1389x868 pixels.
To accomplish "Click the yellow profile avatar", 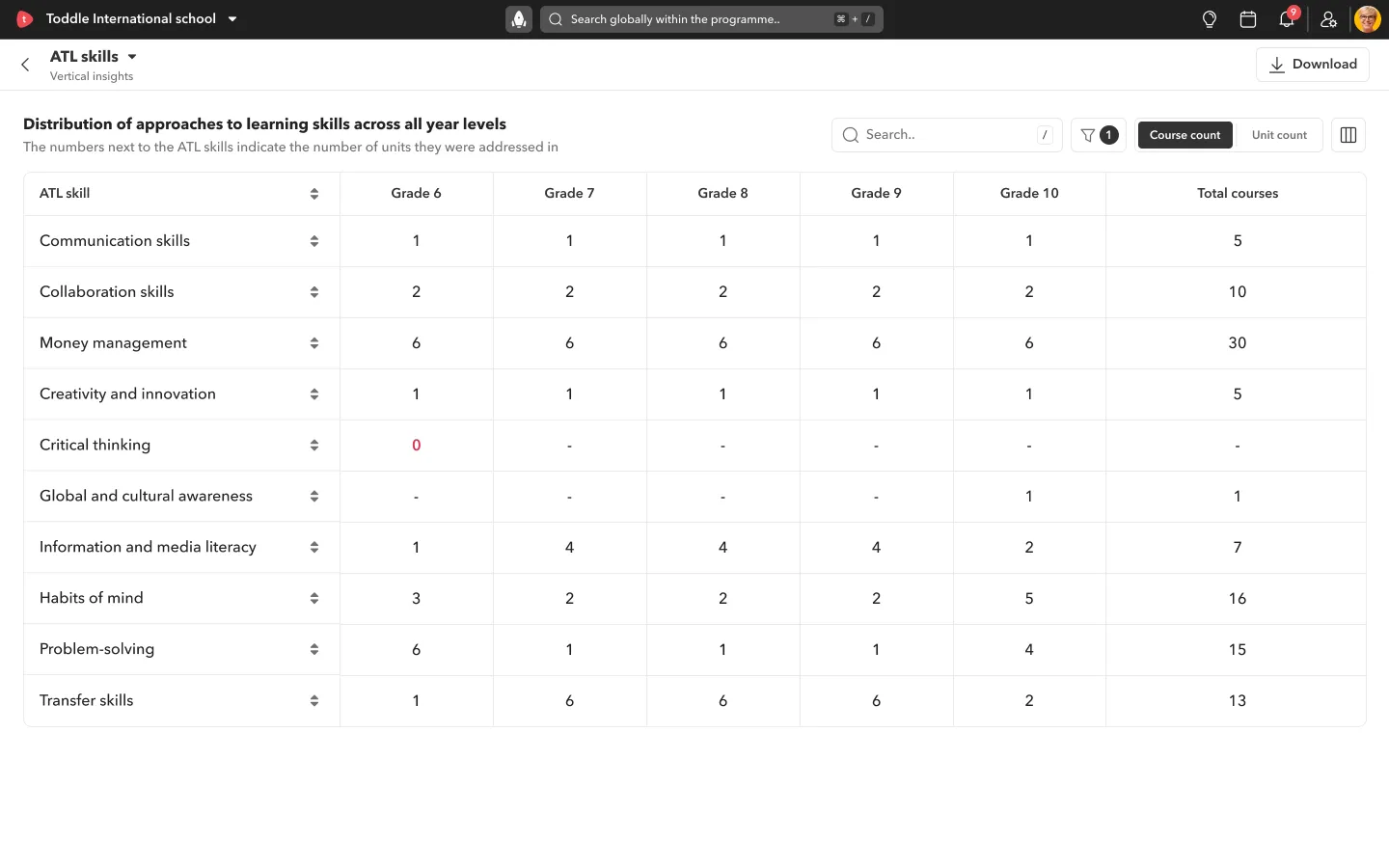I will coord(1367,18).
